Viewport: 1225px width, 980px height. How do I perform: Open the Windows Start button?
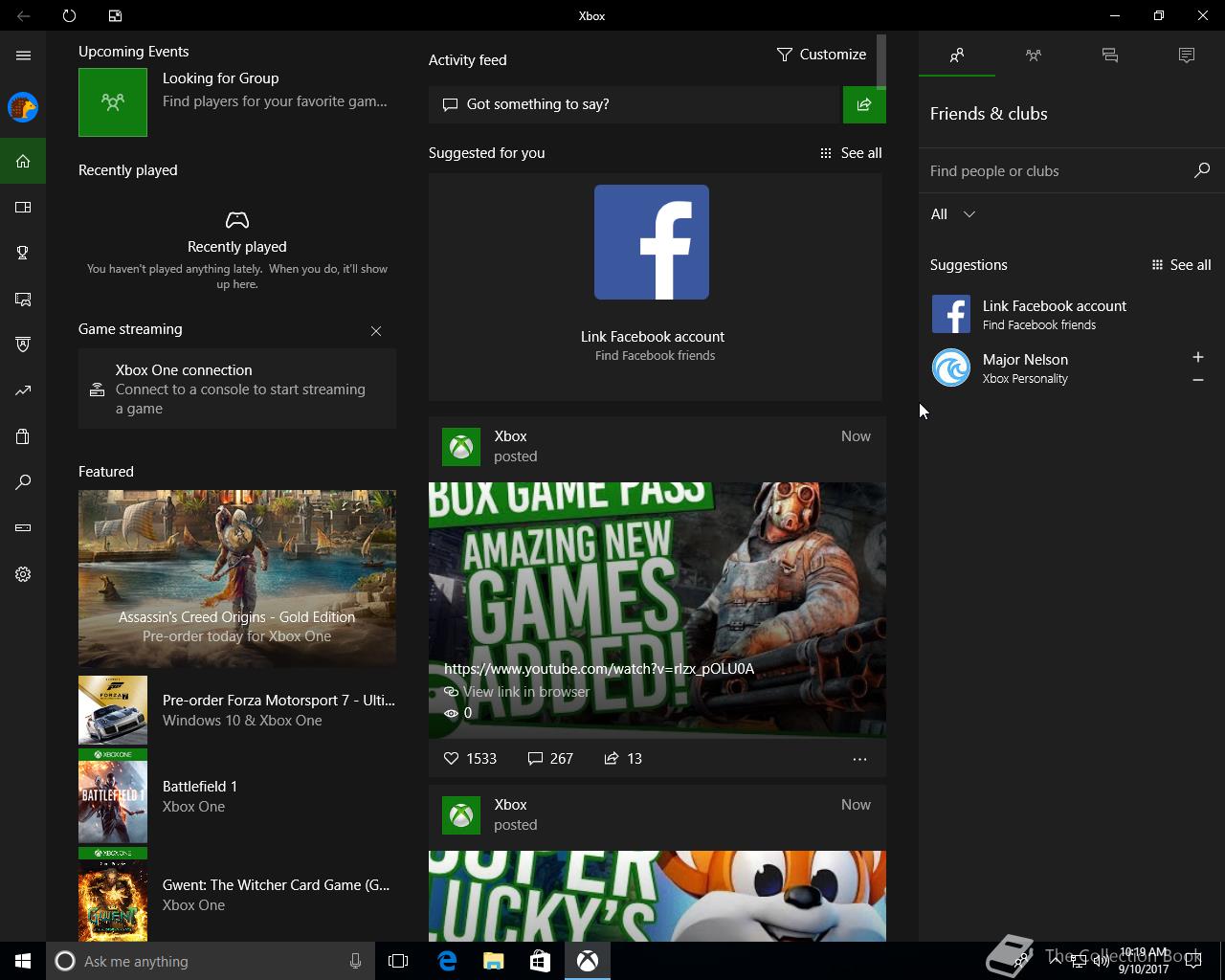23,961
